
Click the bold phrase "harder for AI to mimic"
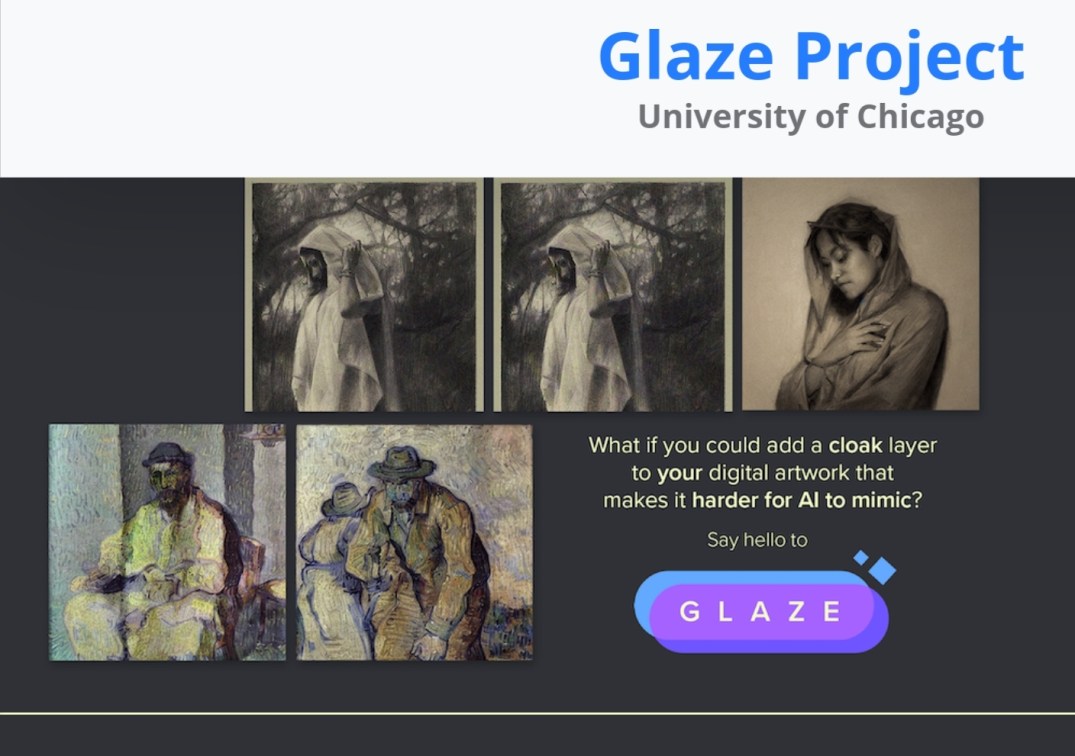coord(801,500)
